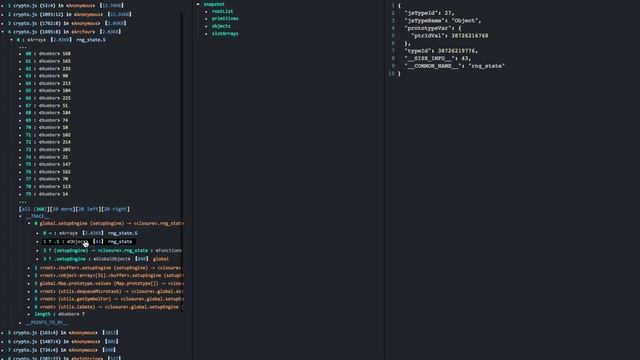Select array element at index 61

(x=48, y=61)
